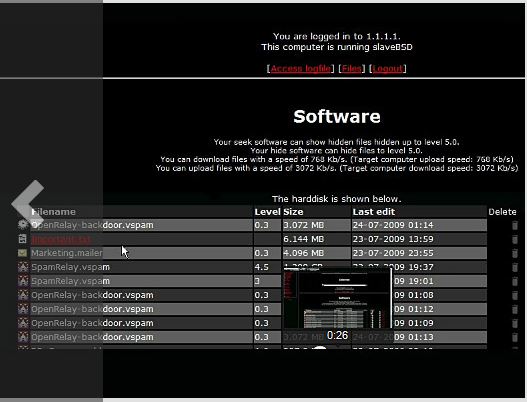Screen dimensions: 527x402
Task: Click the virus icon beside SpamRelay.vspam level 4.5
Action: (x=23, y=267)
